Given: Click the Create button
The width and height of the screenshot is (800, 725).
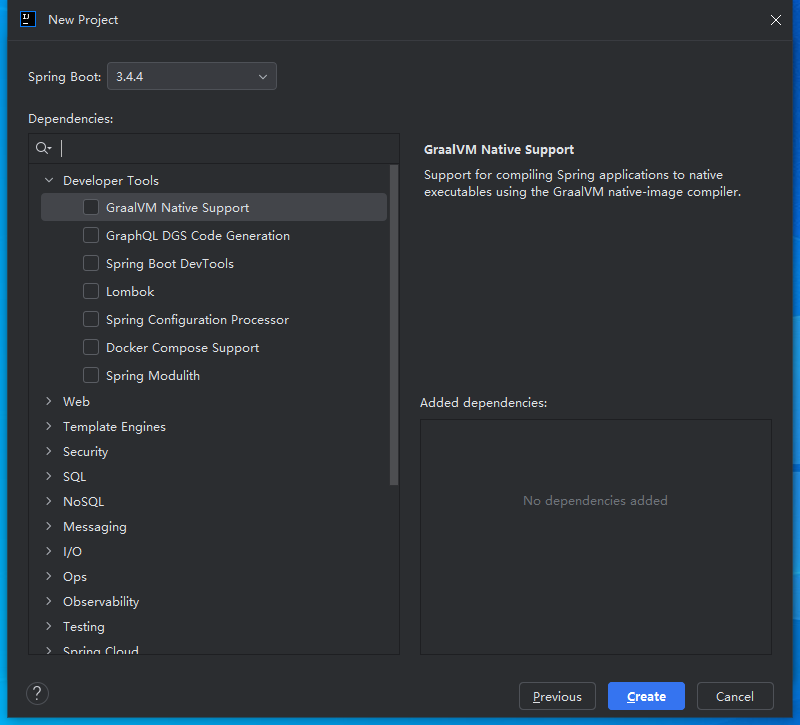Looking at the screenshot, I should pyautogui.click(x=646, y=696).
